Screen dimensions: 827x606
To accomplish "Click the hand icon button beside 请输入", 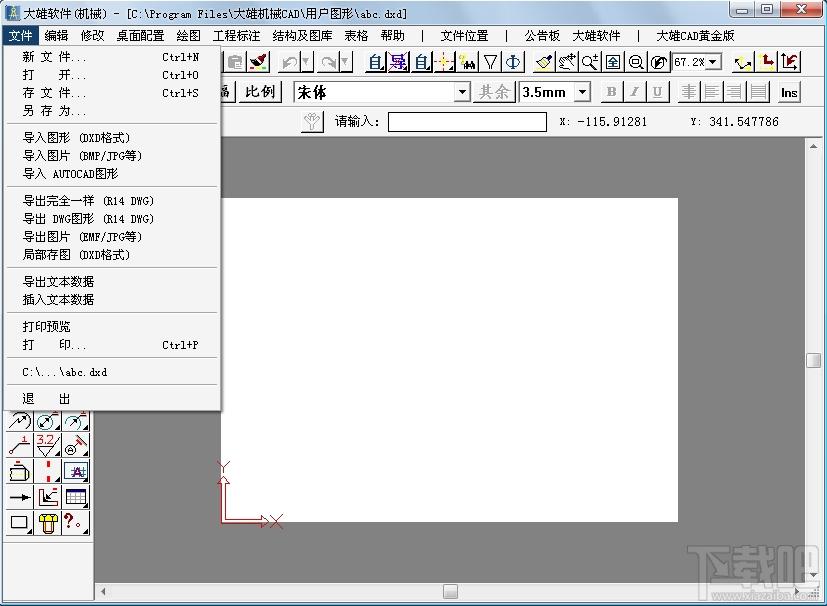I will pos(312,122).
